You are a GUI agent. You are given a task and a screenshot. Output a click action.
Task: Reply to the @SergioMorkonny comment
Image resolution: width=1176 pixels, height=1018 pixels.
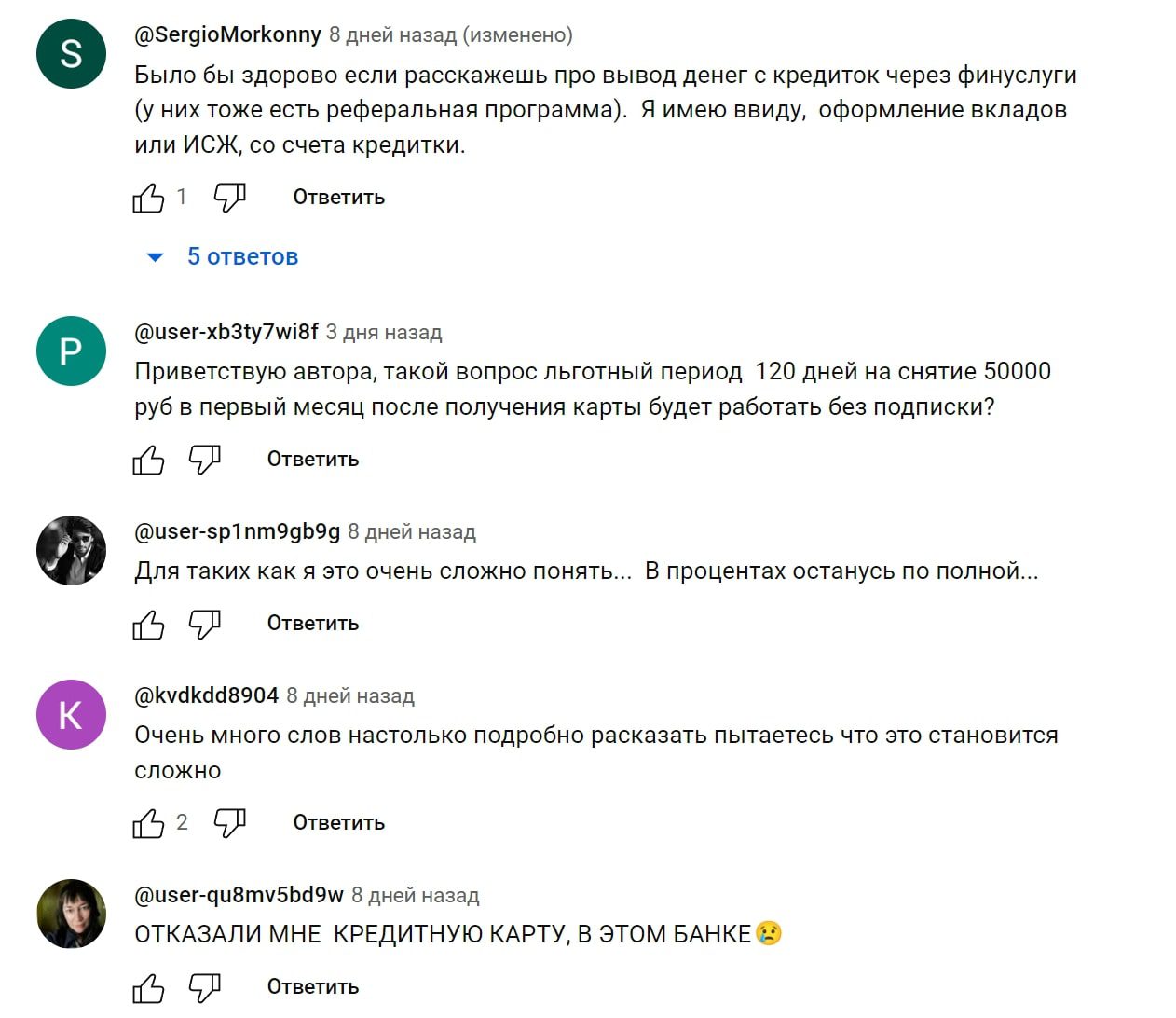pyautogui.click(x=338, y=198)
